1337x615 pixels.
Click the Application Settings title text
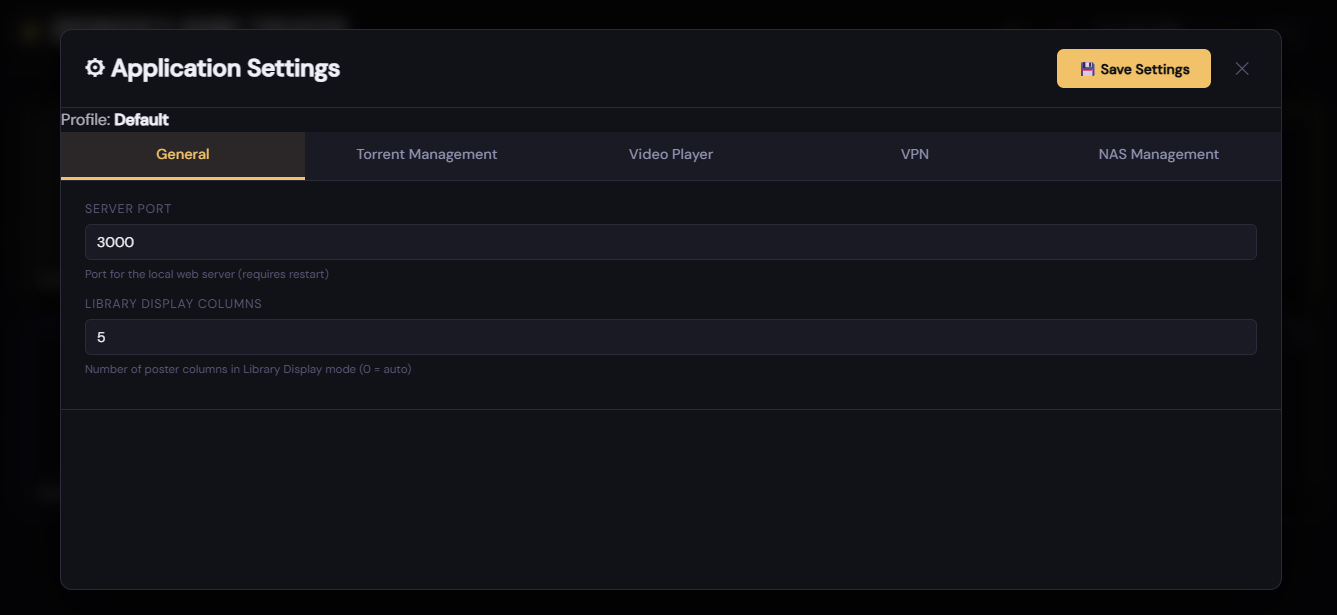tap(225, 67)
